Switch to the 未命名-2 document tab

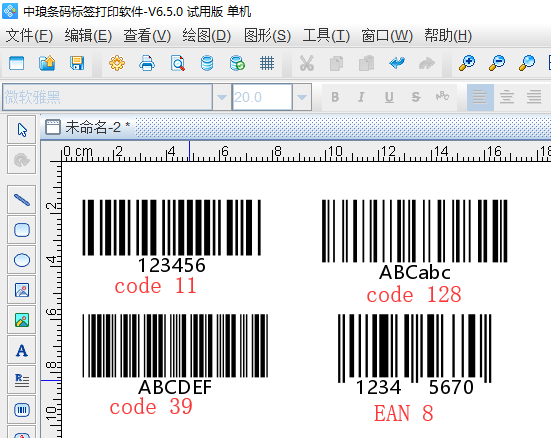88,127
